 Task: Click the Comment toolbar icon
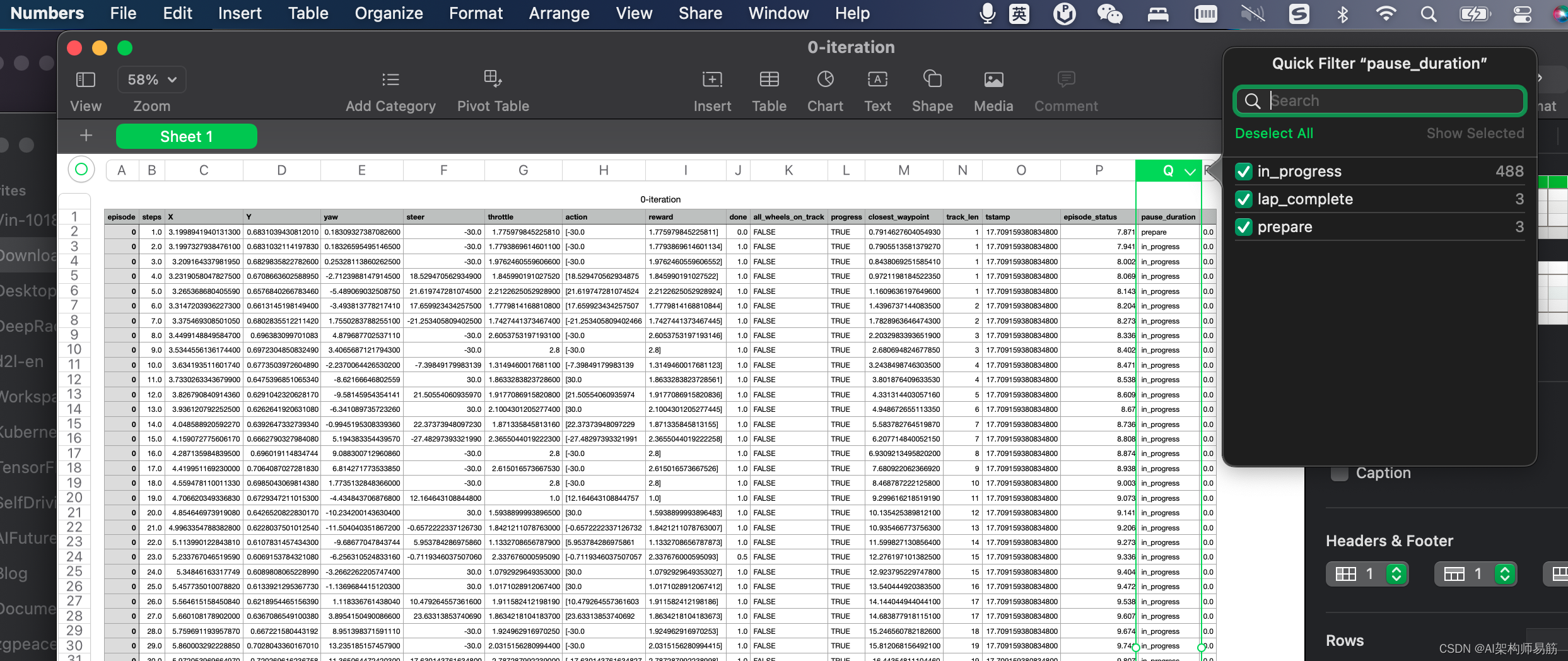(x=1066, y=79)
